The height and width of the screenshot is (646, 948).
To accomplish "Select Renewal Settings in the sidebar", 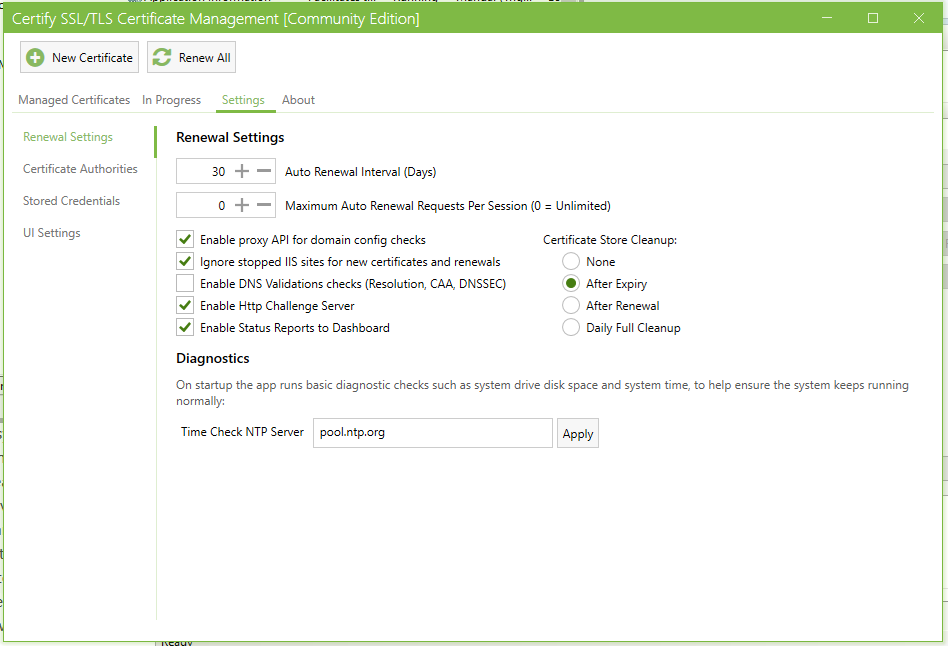I will coord(68,137).
